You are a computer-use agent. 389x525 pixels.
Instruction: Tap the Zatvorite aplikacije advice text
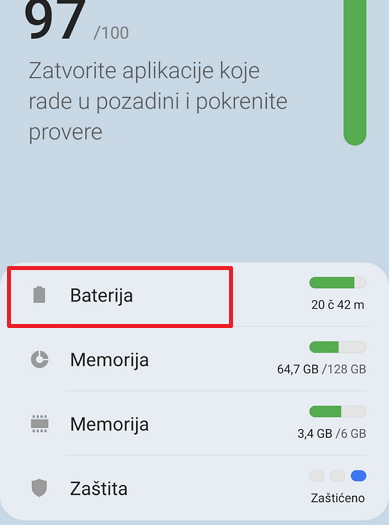click(x=158, y=101)
